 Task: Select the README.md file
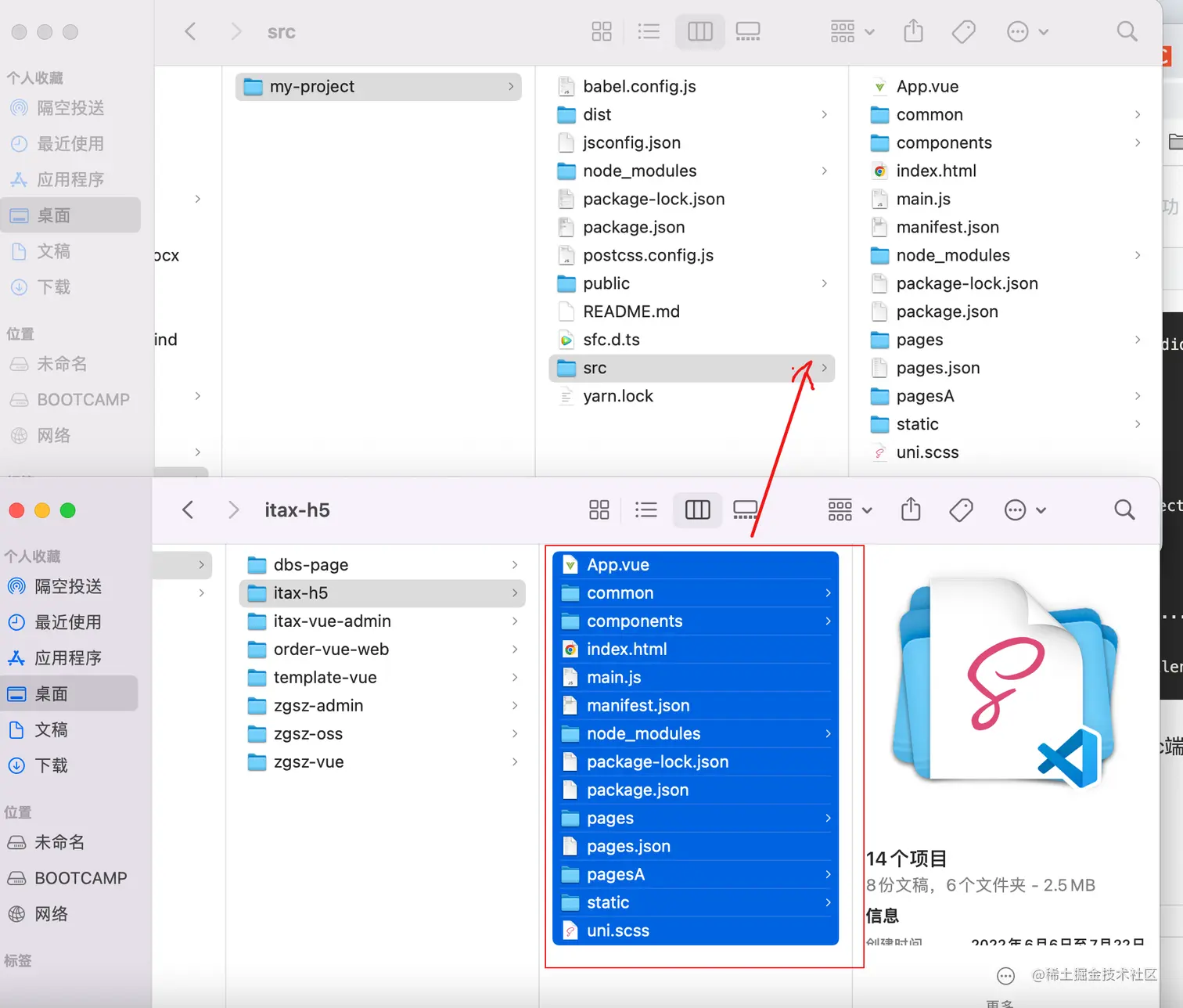click(x=692, y=311)
